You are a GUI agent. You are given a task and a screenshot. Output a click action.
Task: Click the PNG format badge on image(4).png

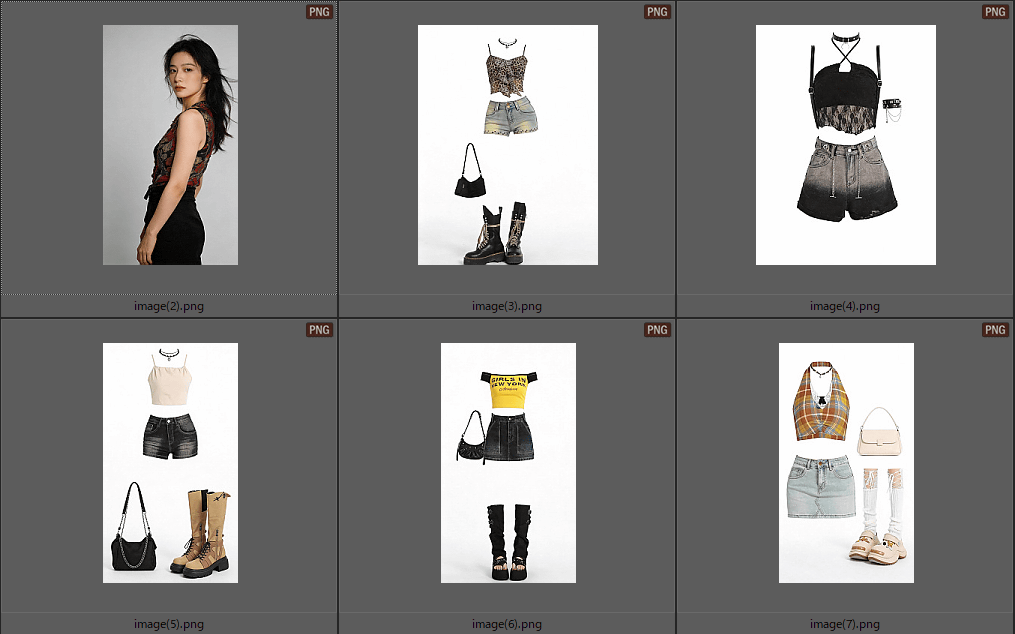click(x=995, y=12)
